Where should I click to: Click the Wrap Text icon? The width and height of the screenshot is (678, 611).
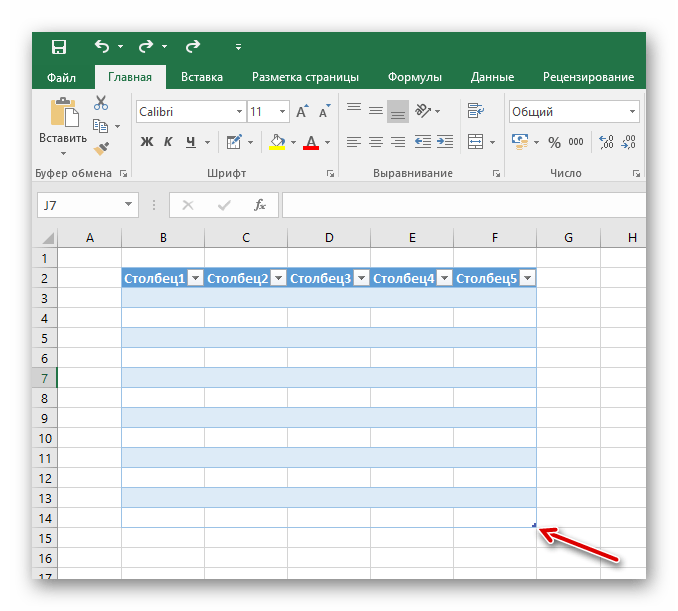[475, 111]
